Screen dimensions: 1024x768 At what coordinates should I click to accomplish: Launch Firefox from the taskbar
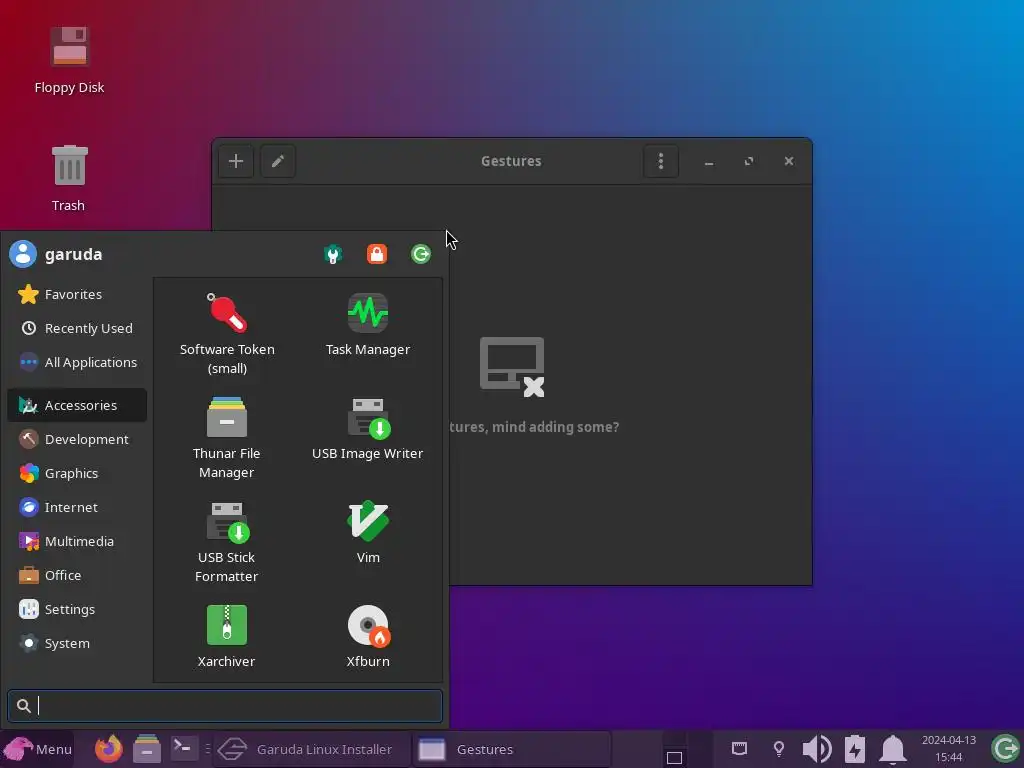coord(108,748)
